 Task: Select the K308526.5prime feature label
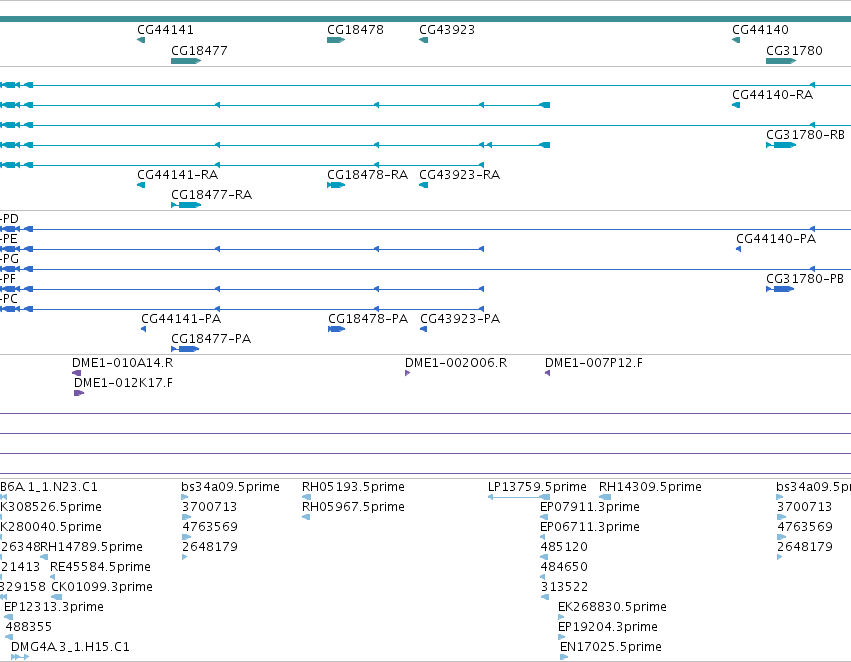(x=51, y=507)
